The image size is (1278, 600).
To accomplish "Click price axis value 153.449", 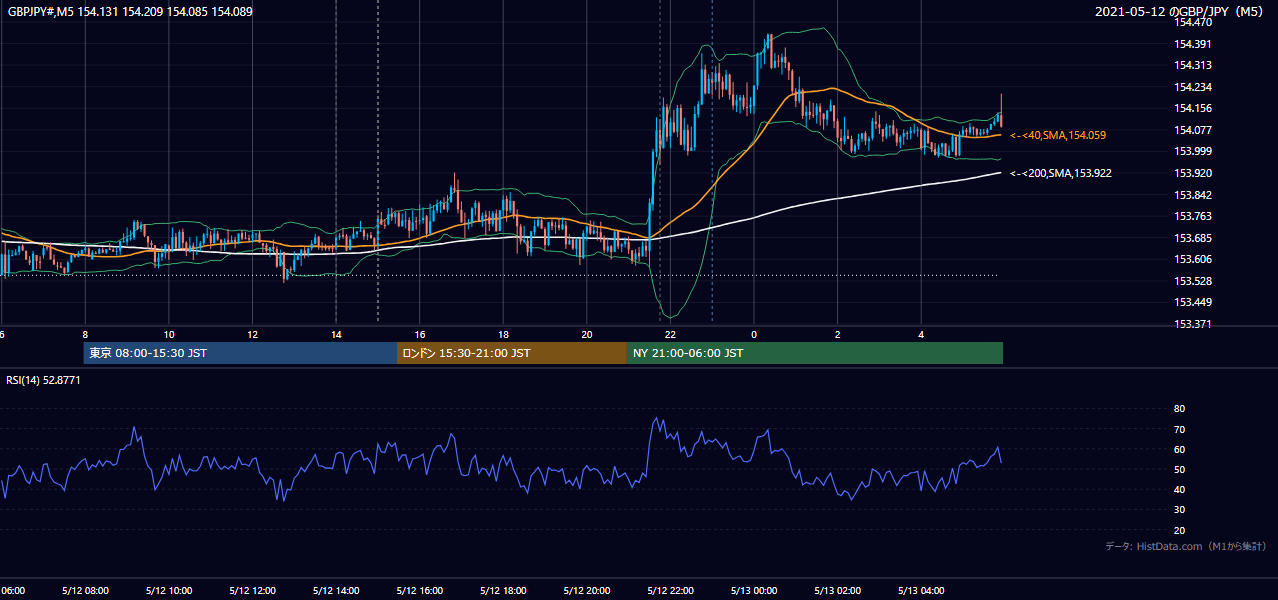I will 1194,302.
